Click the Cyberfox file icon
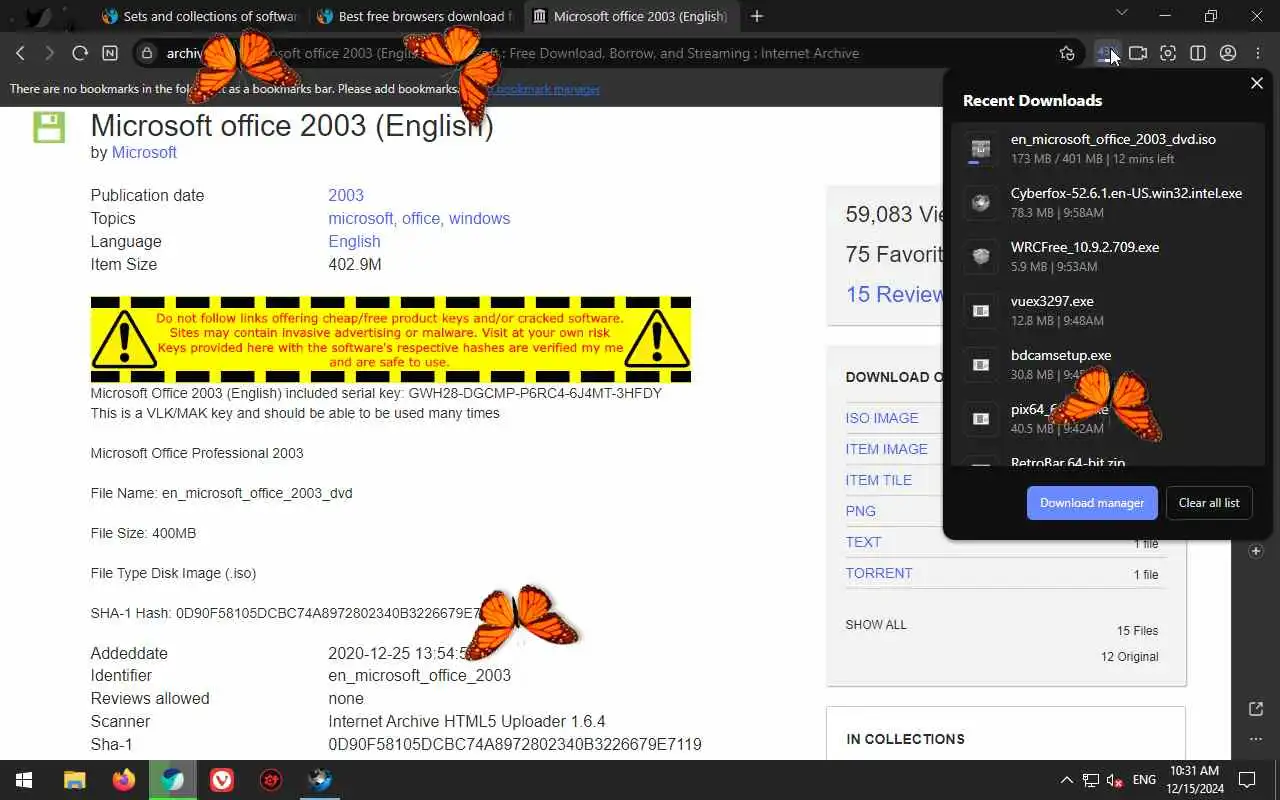The width and height of the screenshot is (1280, 800). [981, 203]
